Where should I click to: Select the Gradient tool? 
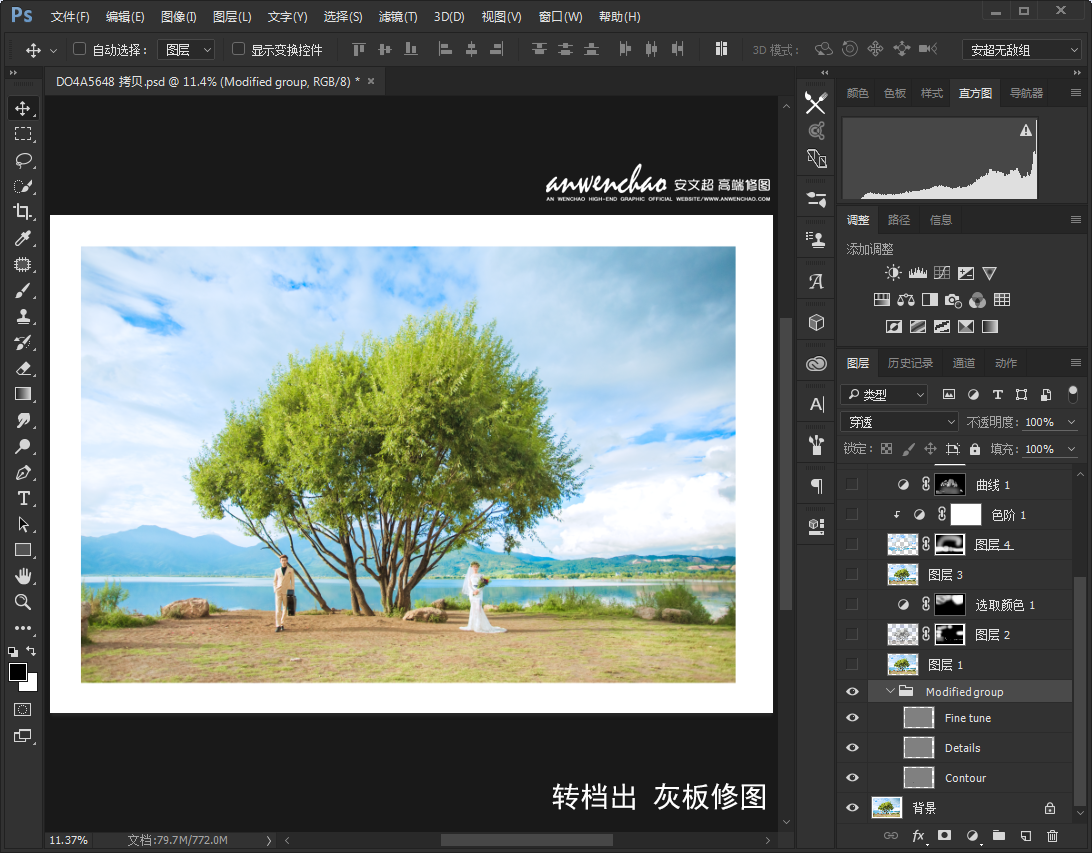point(23,394)
